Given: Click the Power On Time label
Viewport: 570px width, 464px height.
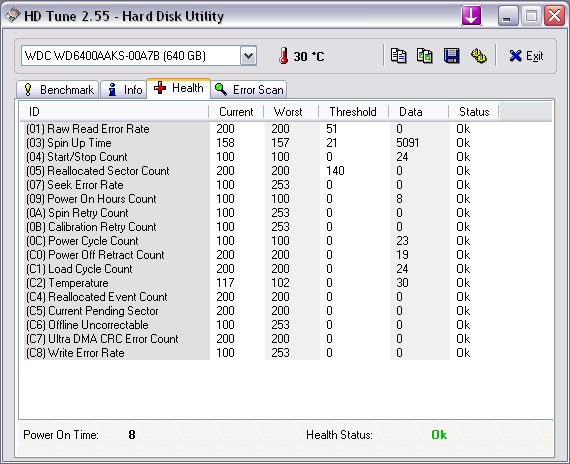Looking at the screenshot, I should click(61, 435).
